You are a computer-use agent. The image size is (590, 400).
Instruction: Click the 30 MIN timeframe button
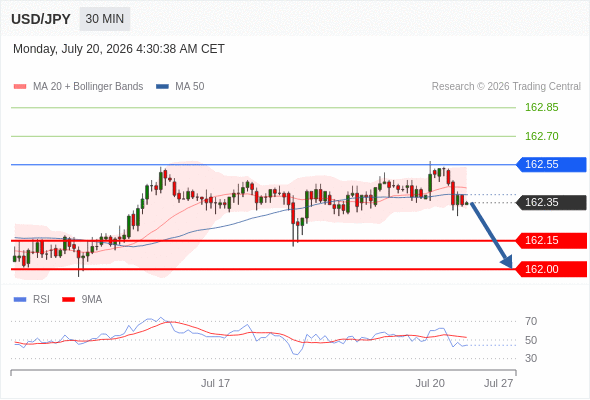105,19
